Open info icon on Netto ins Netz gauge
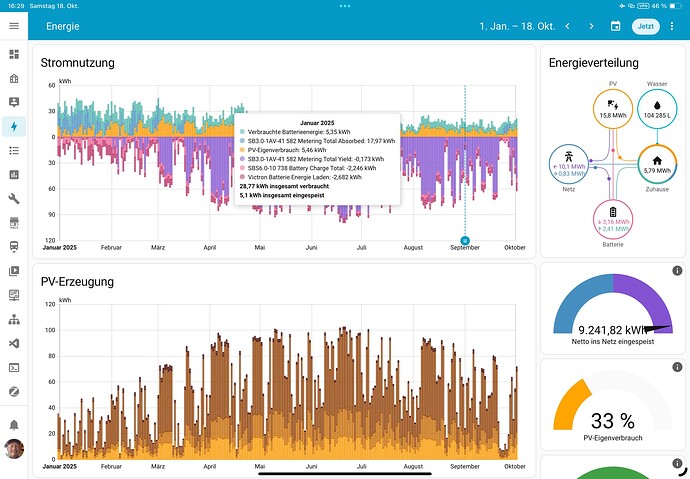The width and height of the screenshot is (690, 479). tap(677, 271)
